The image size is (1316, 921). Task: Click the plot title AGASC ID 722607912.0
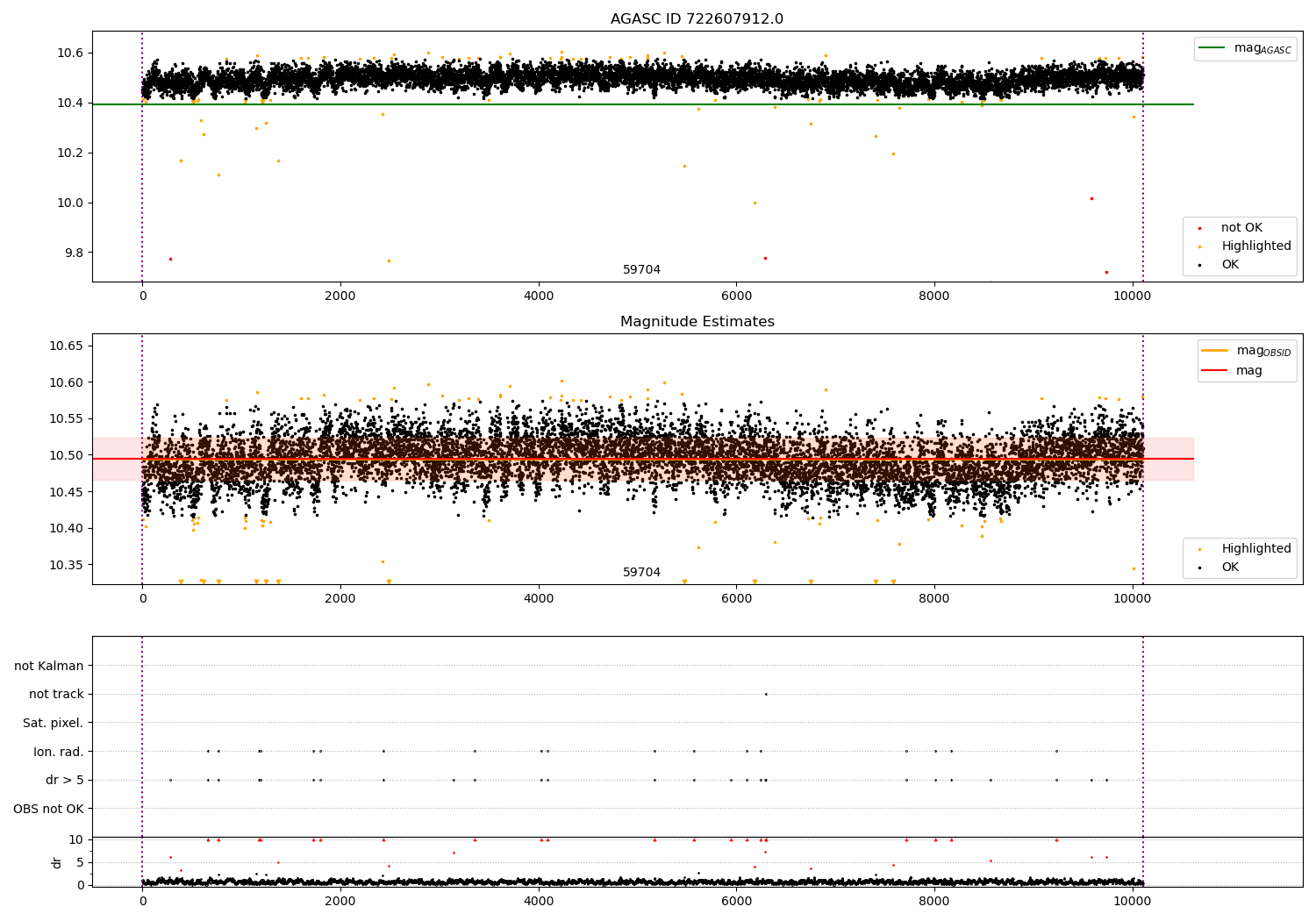(x=697, y=19)
